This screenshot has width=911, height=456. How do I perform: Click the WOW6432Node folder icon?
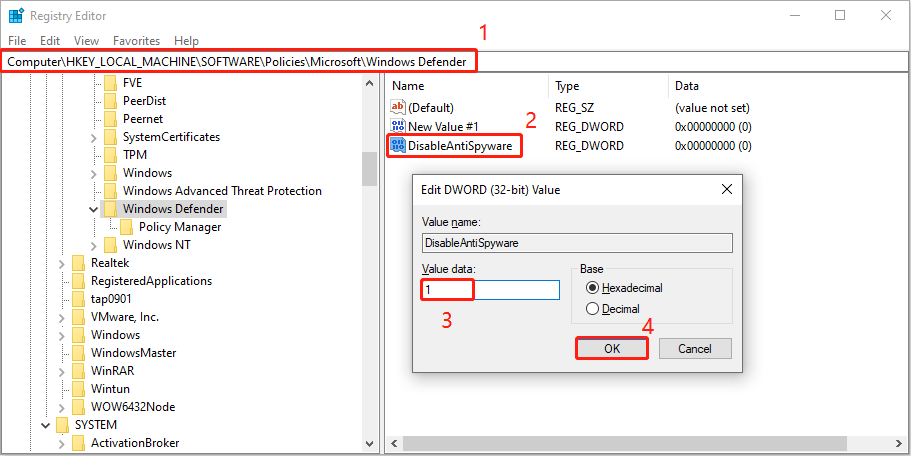pyautogui.click(x=78, y=407)
